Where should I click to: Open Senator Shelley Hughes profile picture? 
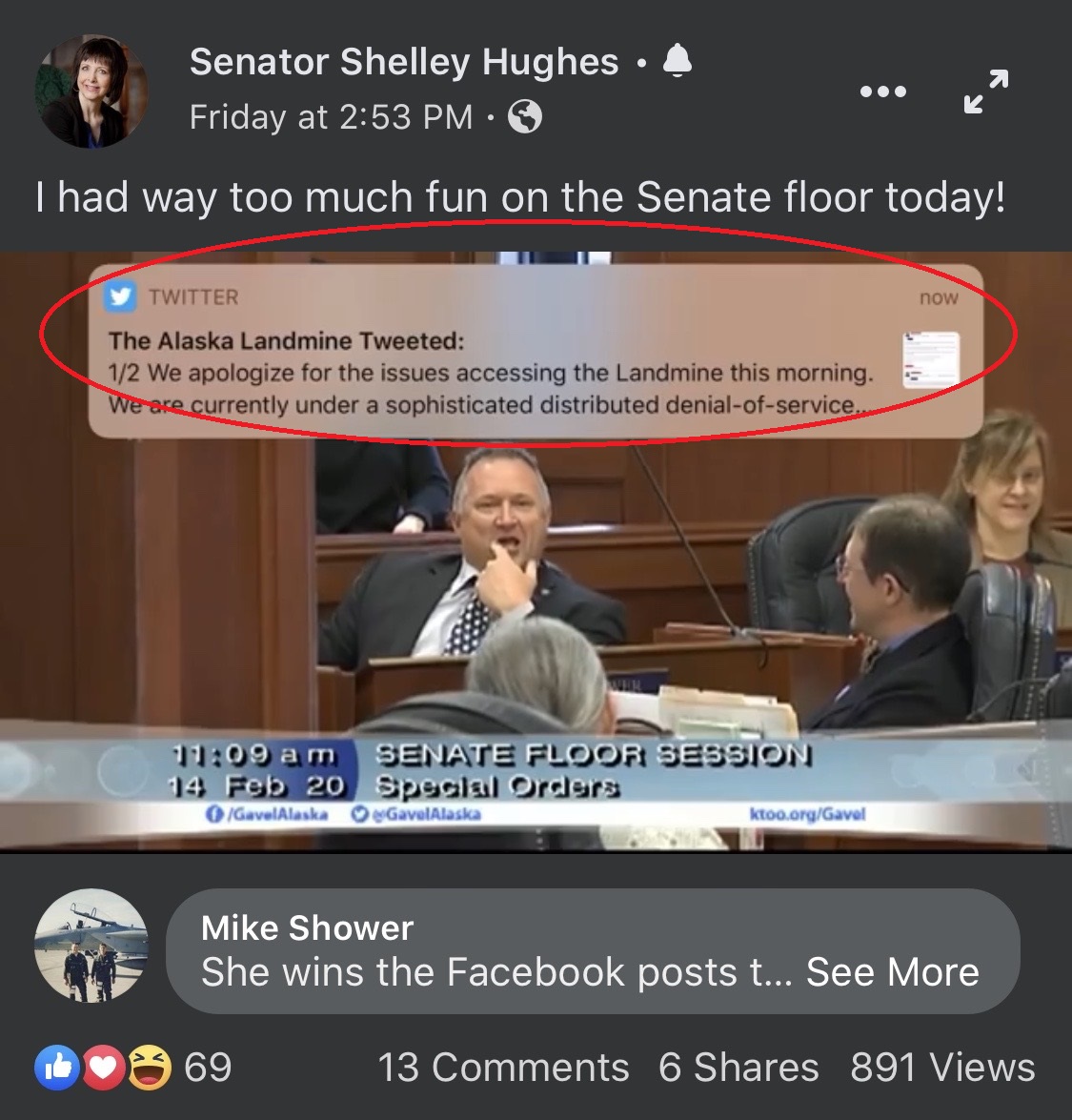click(x=91, y=91)
